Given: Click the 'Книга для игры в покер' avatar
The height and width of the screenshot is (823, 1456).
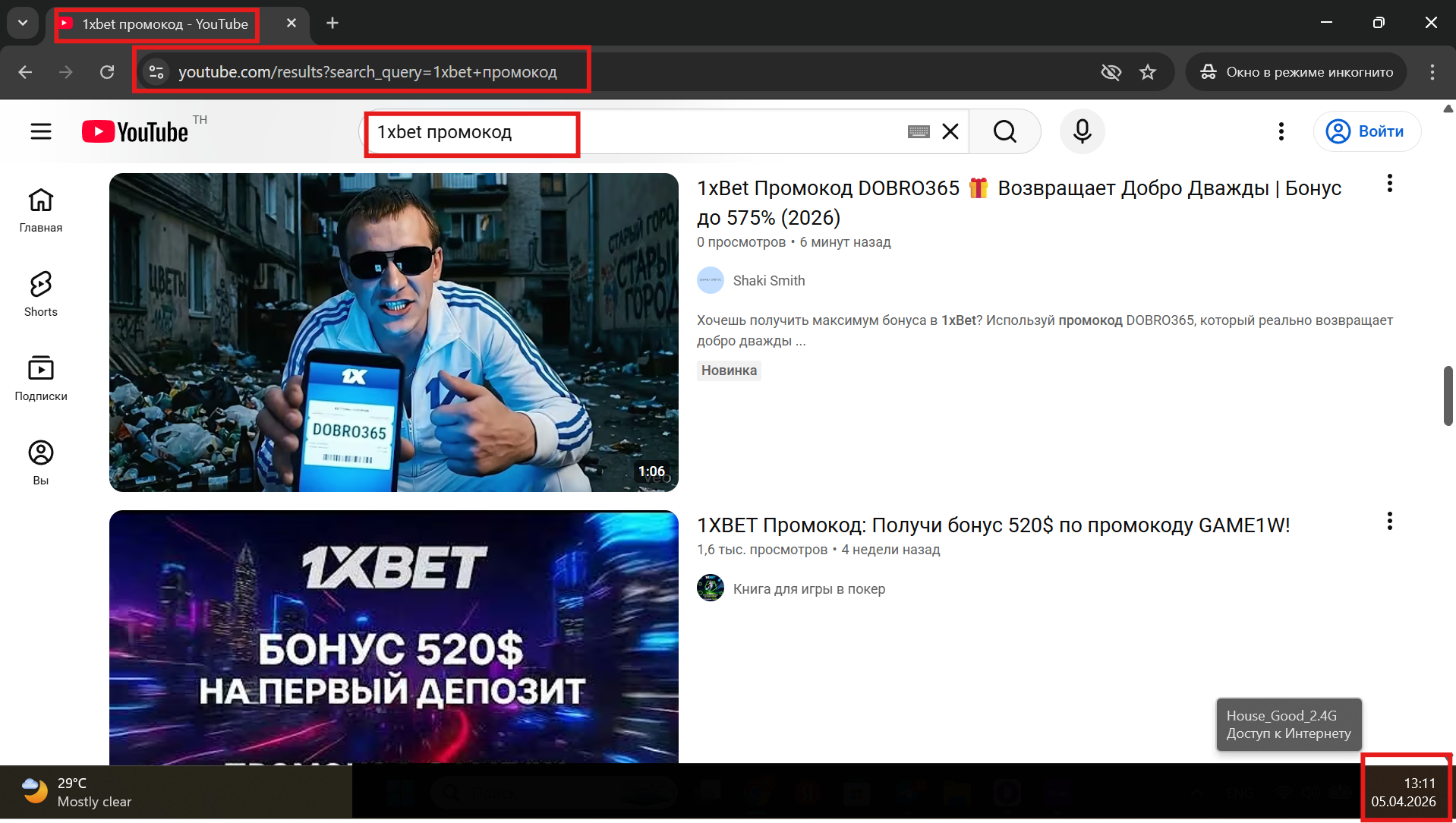Looking at the screenshot, I should 711,588.
